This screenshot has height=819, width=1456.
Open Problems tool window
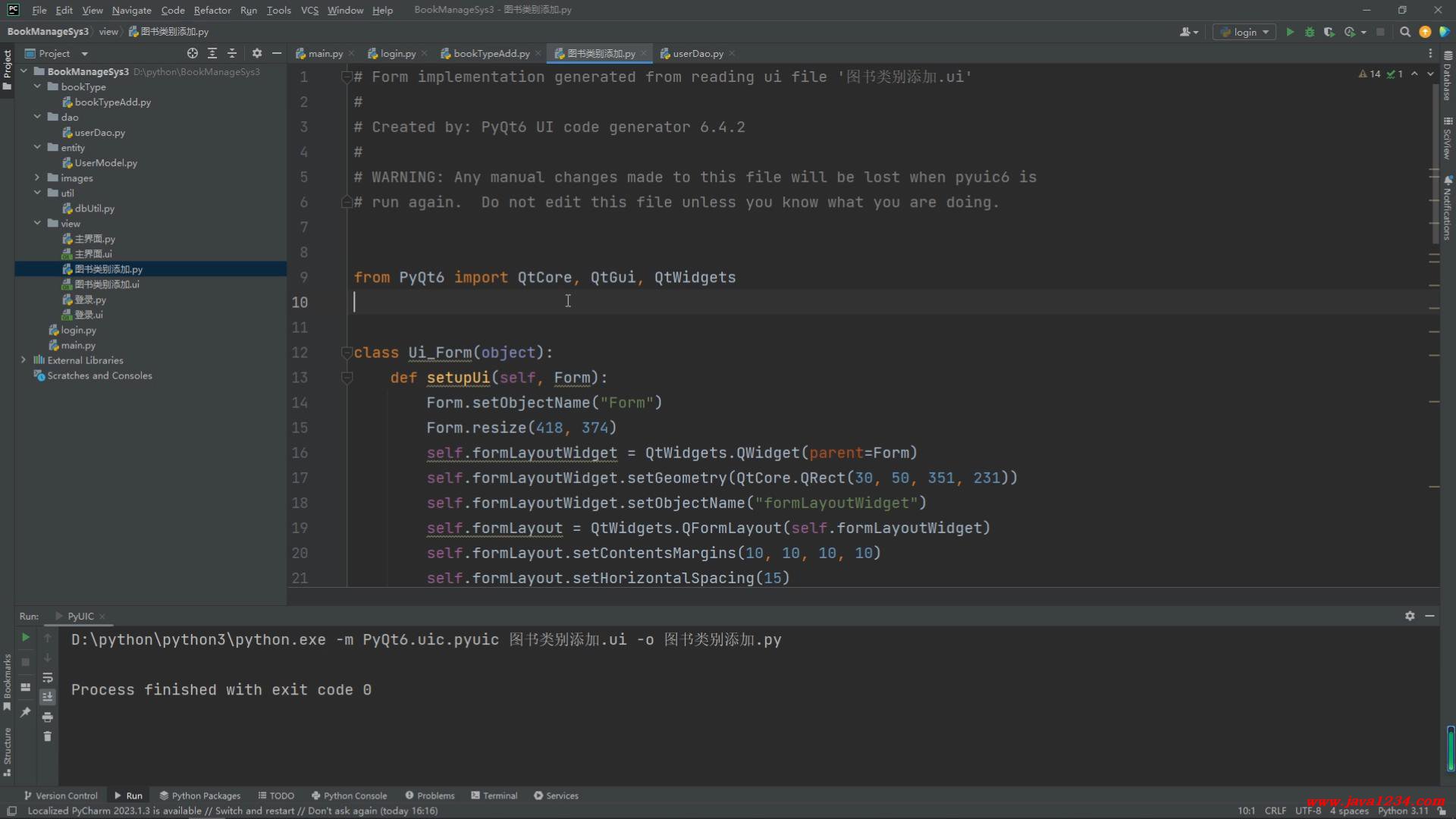(430, 795)
